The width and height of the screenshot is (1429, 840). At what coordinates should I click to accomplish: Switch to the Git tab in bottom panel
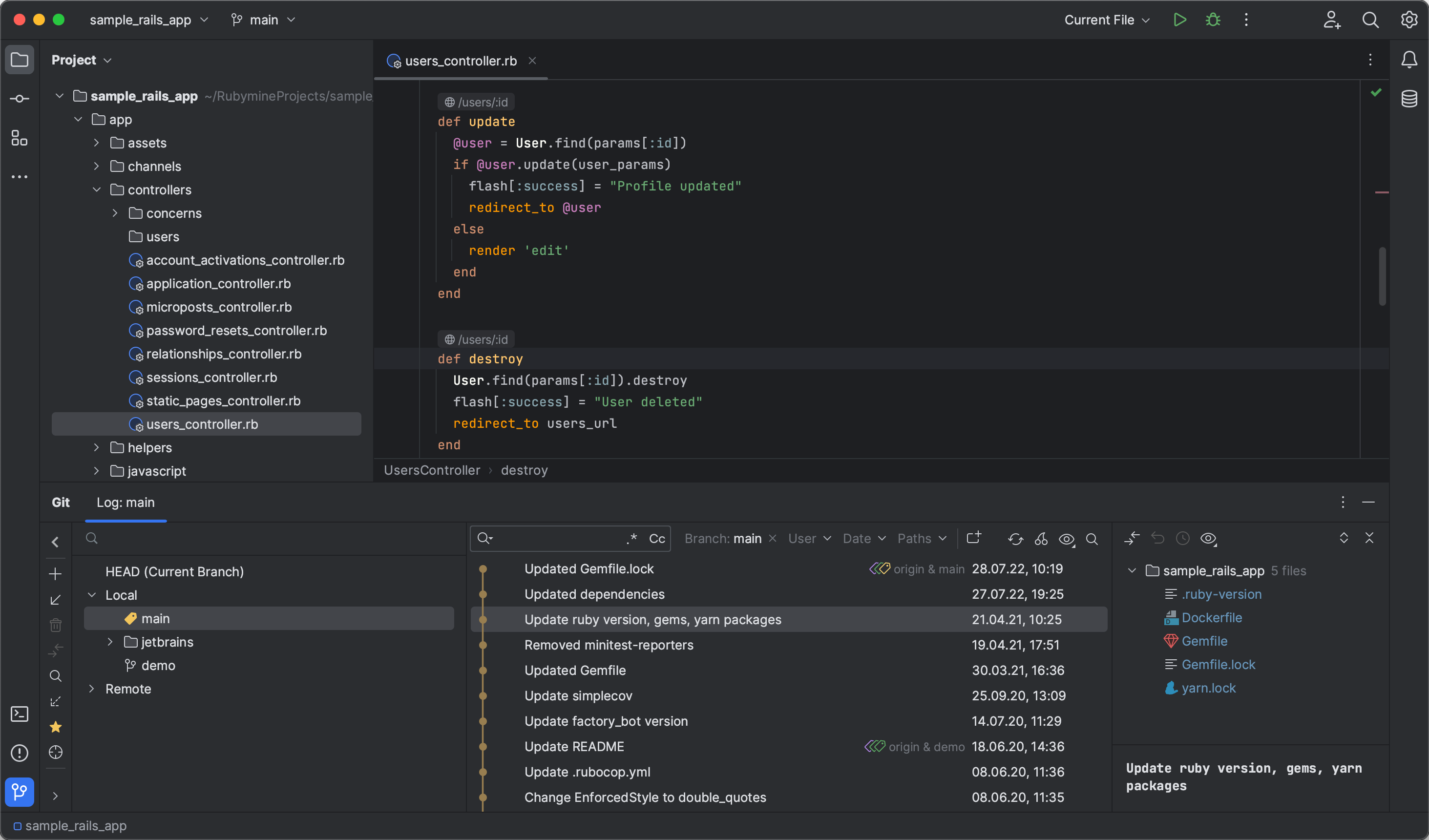[x=60, y=502]
